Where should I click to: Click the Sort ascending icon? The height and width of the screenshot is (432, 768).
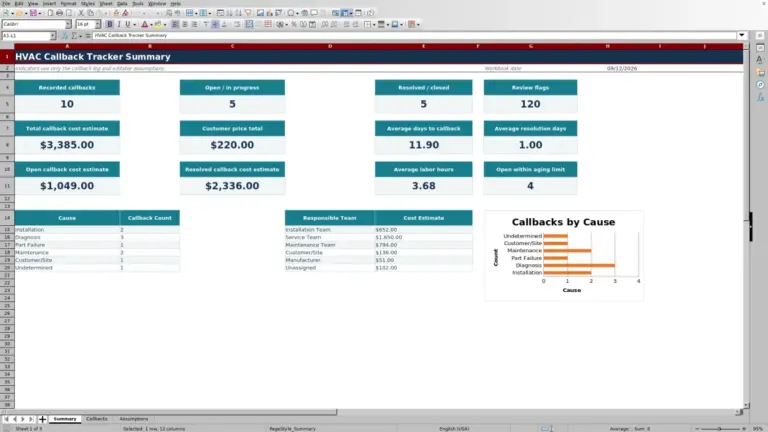click(229, 13)
